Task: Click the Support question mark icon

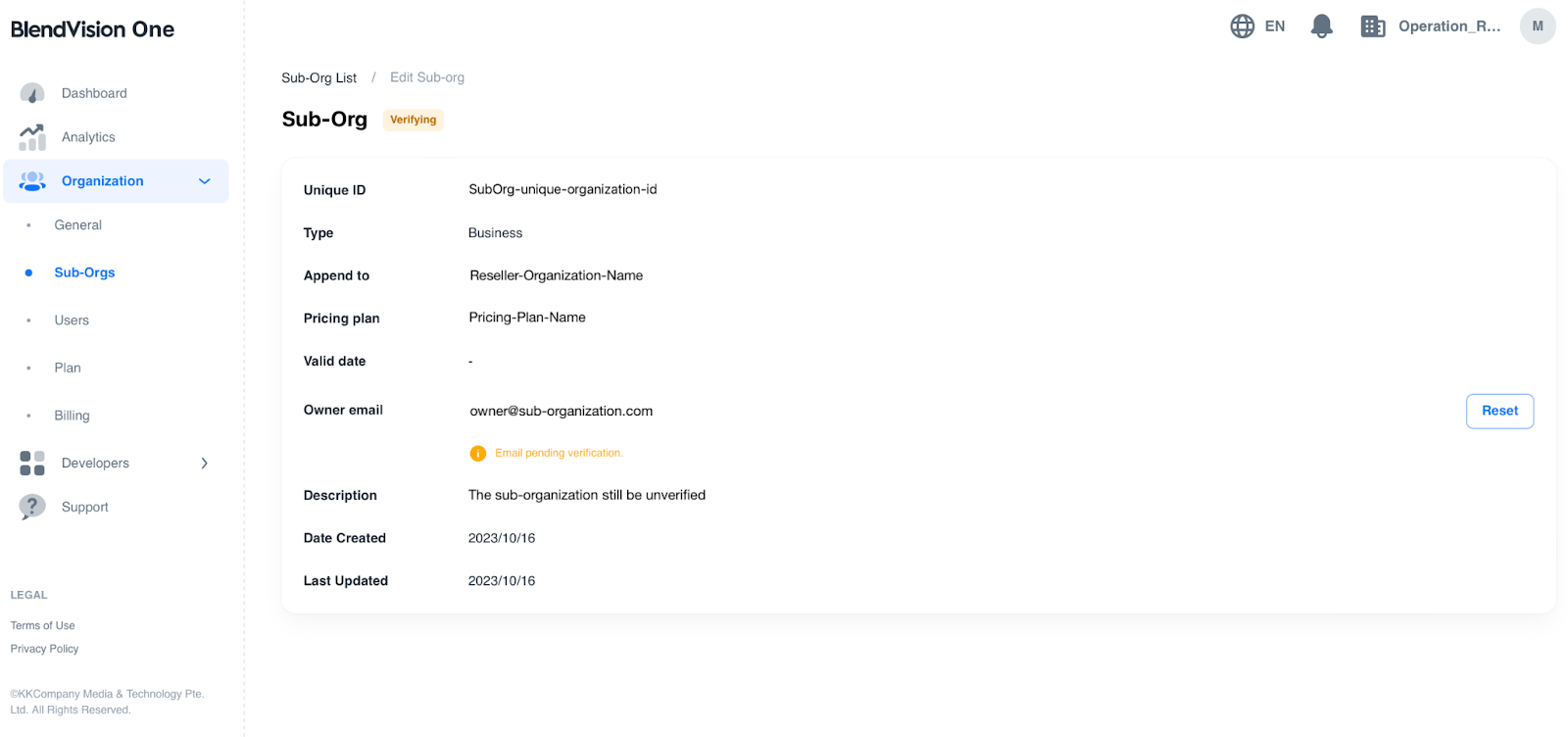Action: 32,507
